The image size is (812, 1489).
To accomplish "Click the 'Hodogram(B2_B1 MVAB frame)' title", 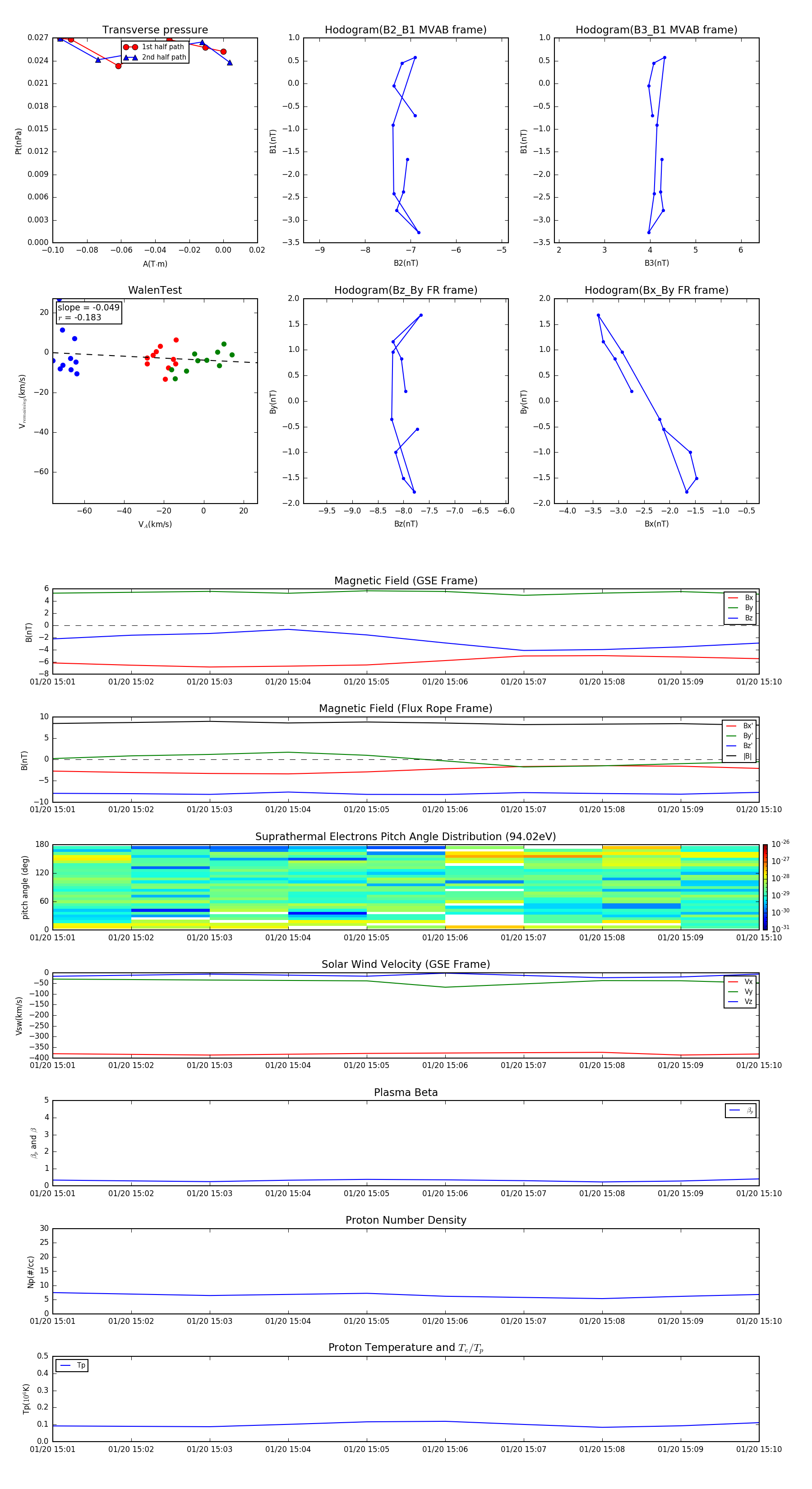I will 406,30.
